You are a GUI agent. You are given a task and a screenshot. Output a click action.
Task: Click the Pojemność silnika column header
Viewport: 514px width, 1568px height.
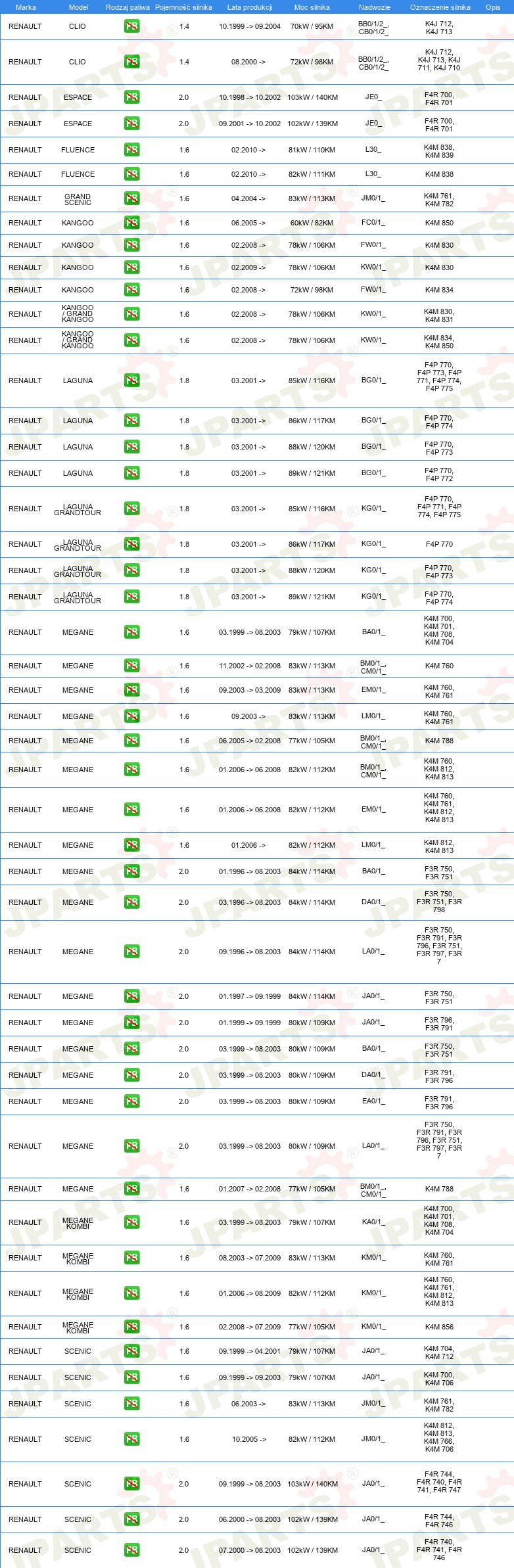[183, 7]
